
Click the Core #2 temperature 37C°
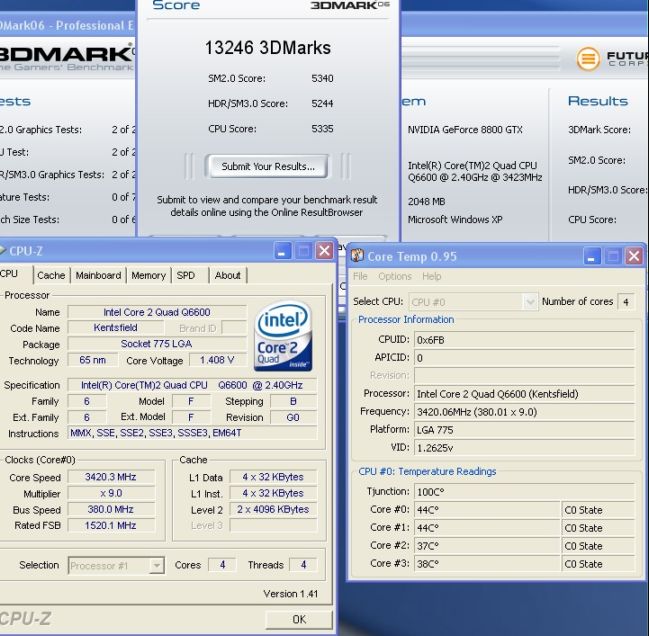(x=487, y=546)
